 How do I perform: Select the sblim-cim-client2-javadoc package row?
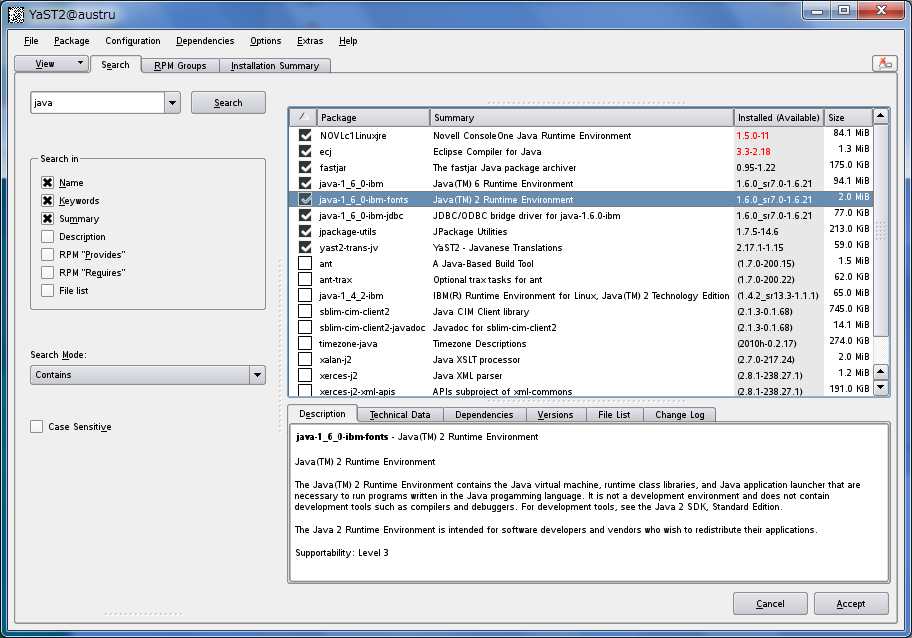(x=581, y=327)
